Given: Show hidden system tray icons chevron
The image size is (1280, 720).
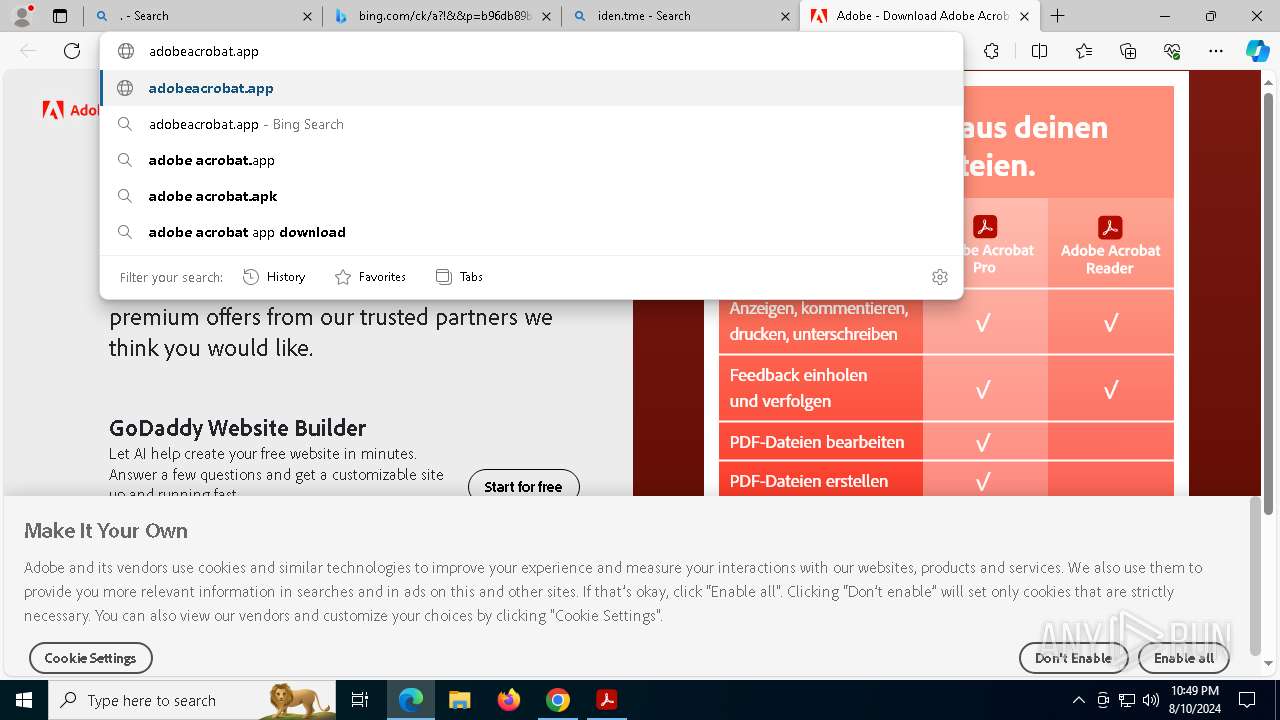Looking at the screenshot, I should pos(1078,700).
